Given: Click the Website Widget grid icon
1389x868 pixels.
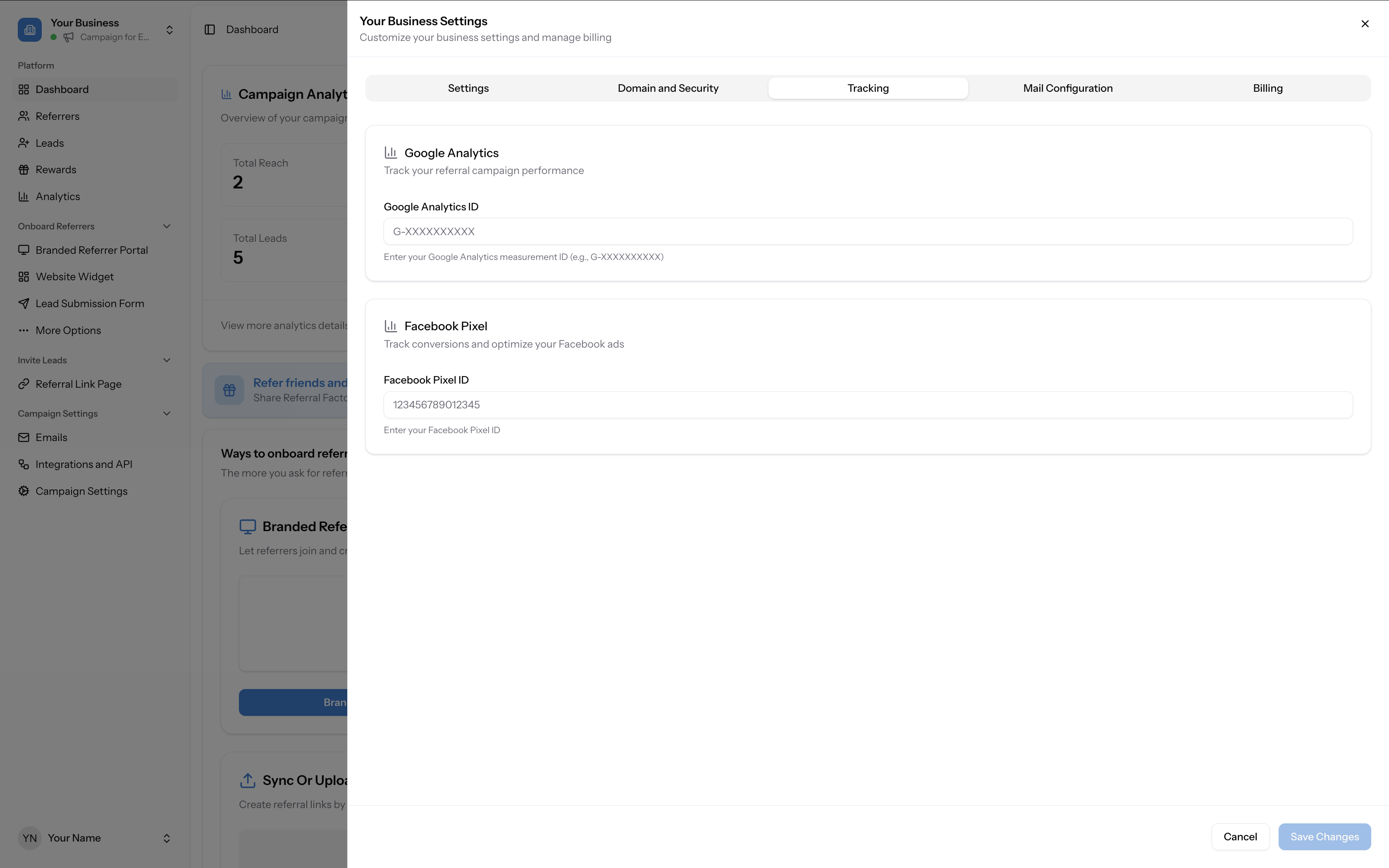Looking at the screenshot, I should 24,277.
